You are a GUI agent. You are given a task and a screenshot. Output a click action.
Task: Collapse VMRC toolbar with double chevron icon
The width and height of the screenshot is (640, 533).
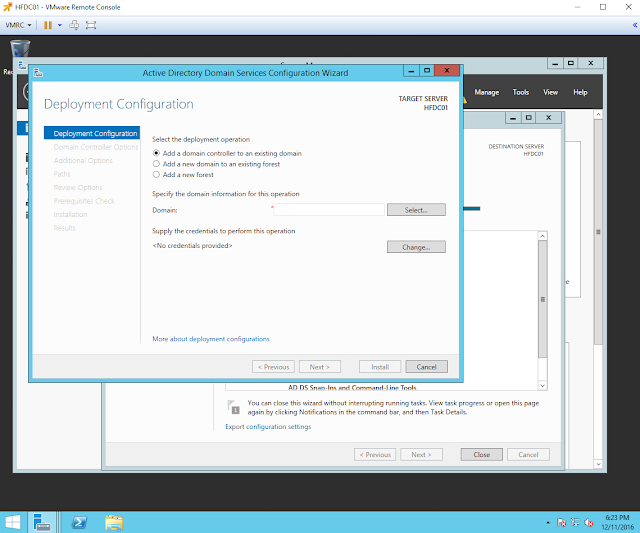pyautogui.click(x=635, y=25)
